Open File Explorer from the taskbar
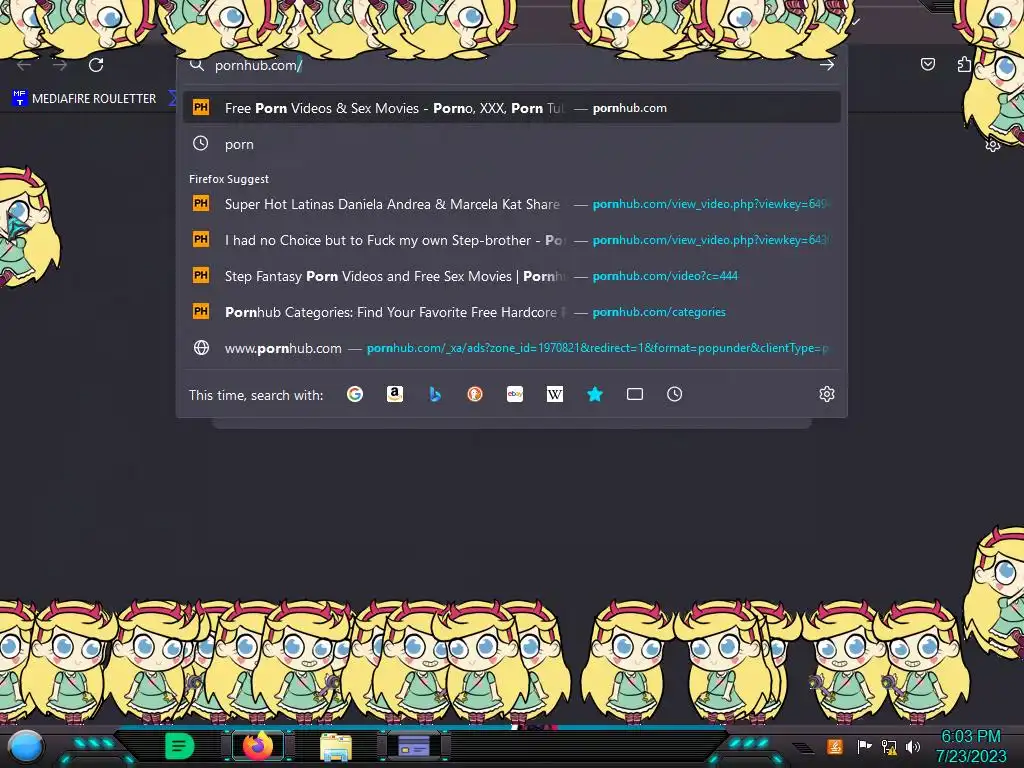This screenshot has height=768, width=1024. (336, 747)
